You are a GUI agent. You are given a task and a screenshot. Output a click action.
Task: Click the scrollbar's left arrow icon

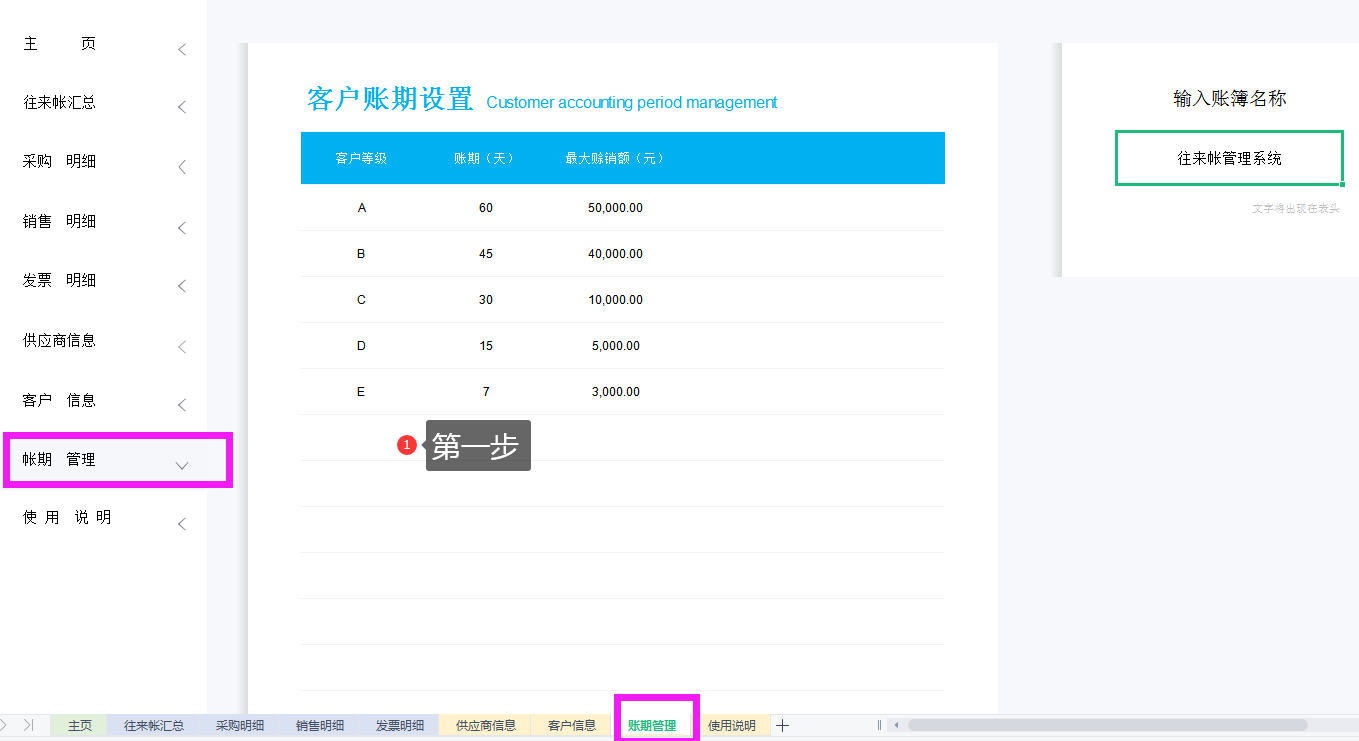[896, 725]
